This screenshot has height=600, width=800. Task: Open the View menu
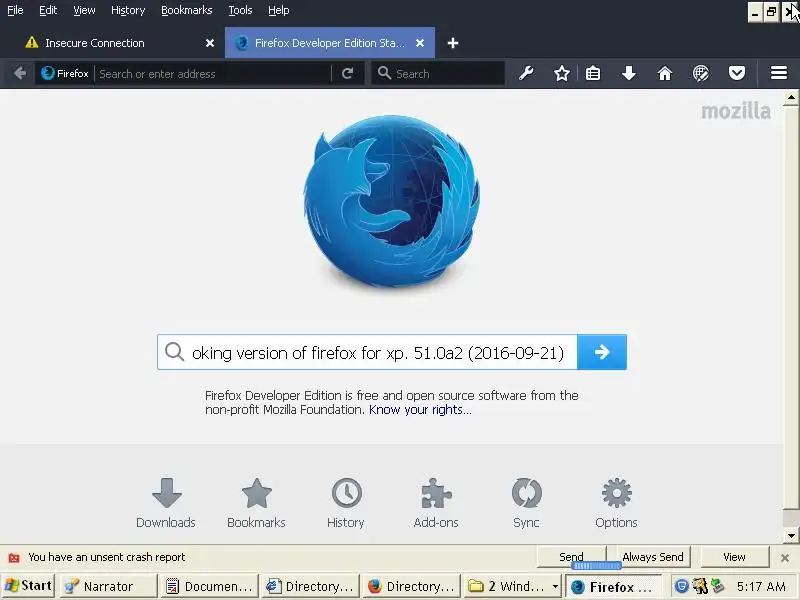point(84,10)
